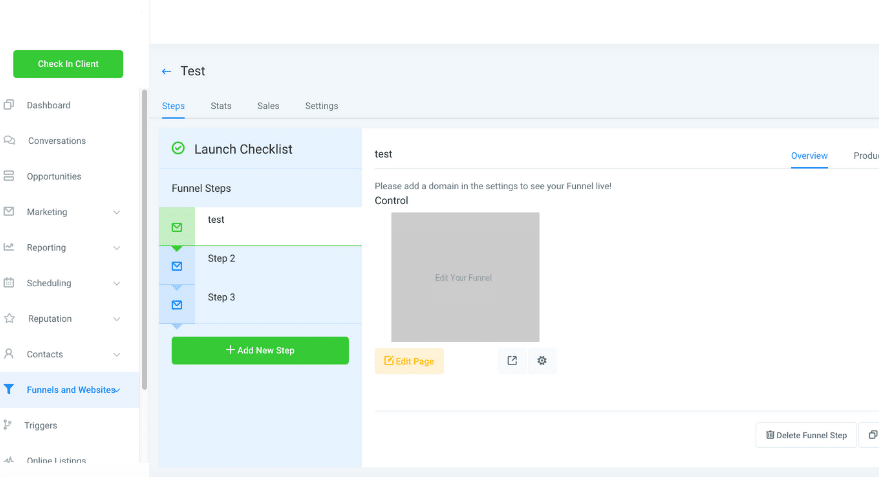Open the Sales tab

click(268, 106)
